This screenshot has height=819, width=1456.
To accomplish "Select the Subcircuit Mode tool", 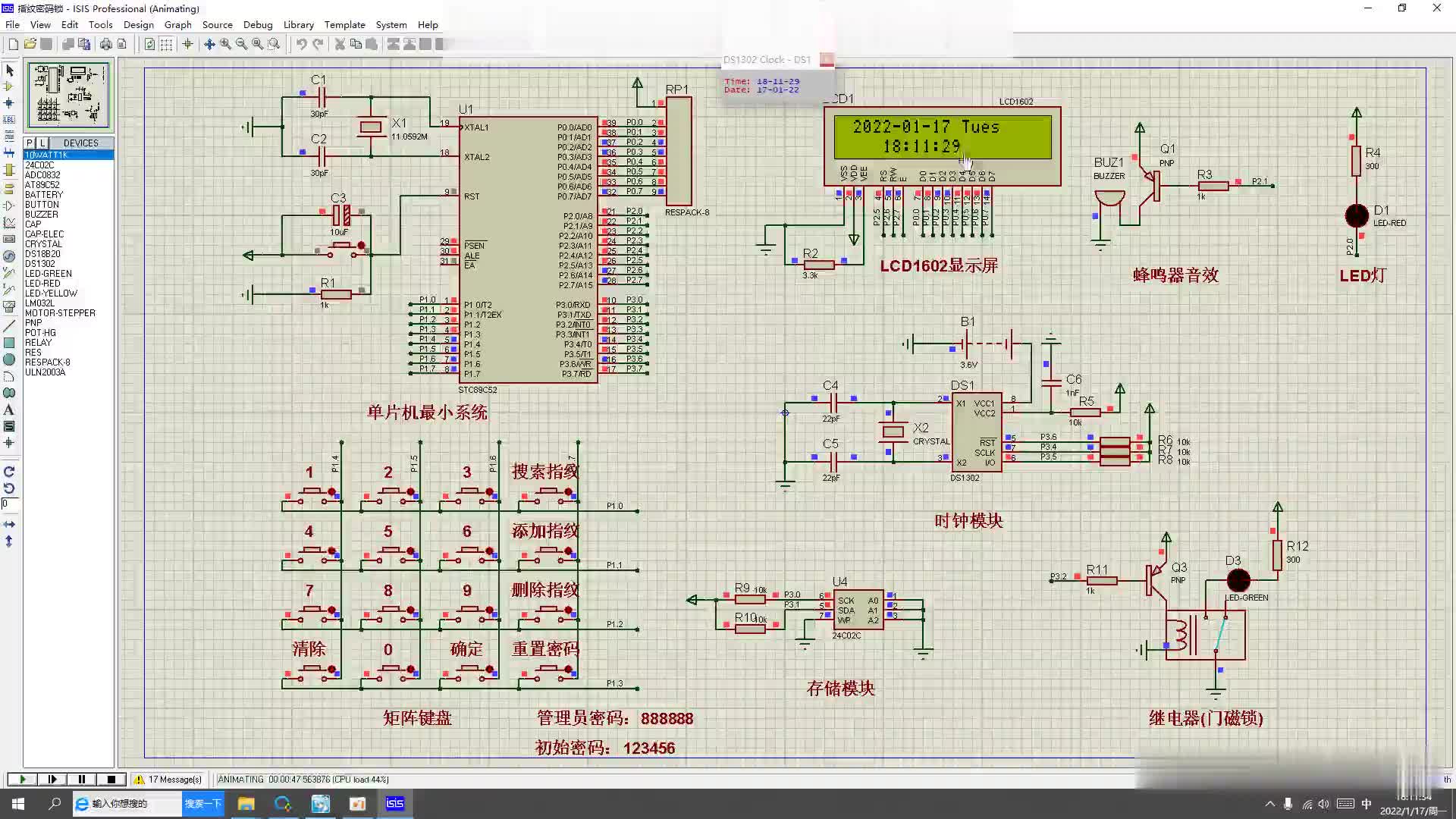I will point(9,170).
